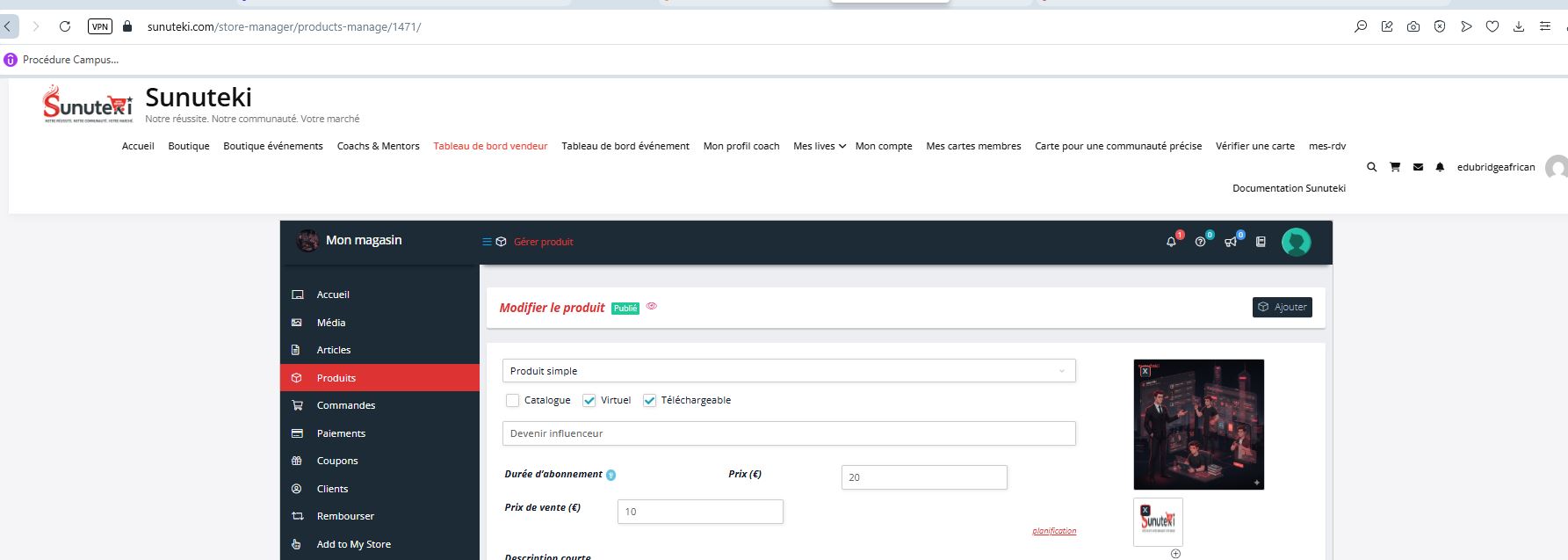Click the Ajouter button

1282,307
